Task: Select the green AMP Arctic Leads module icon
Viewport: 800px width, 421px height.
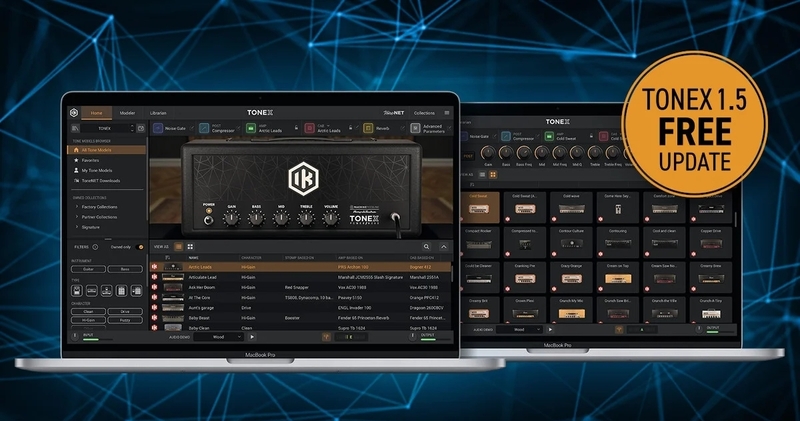Action: (251, 128)
